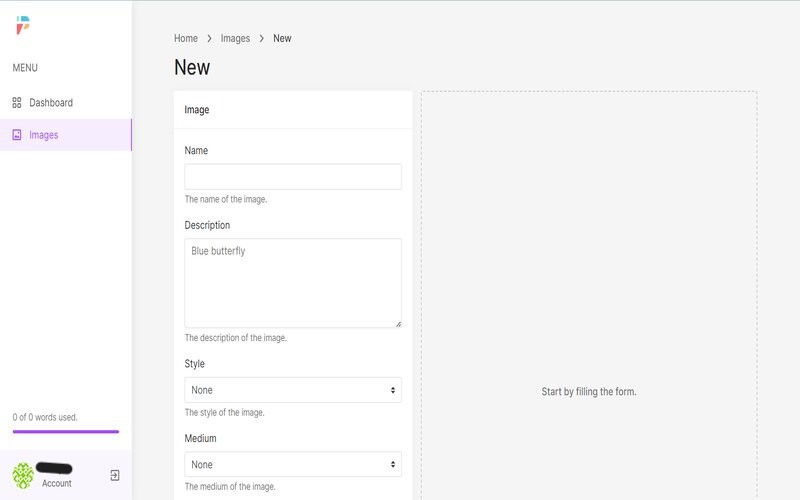Go to Home via the breadcrumb
This screenshot has height=500, width=800.
click(186, 38)
